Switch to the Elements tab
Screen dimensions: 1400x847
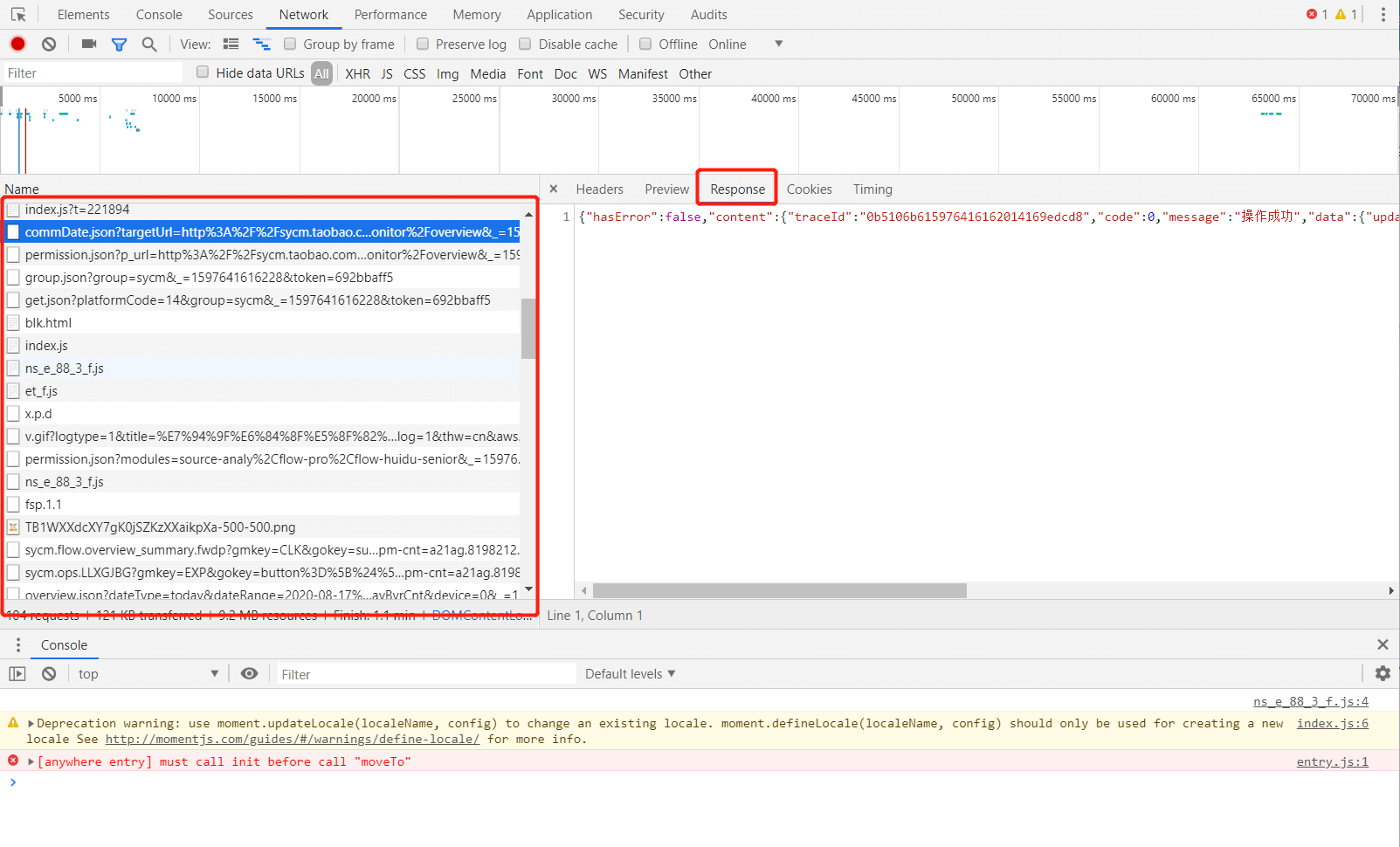[84, 15]
